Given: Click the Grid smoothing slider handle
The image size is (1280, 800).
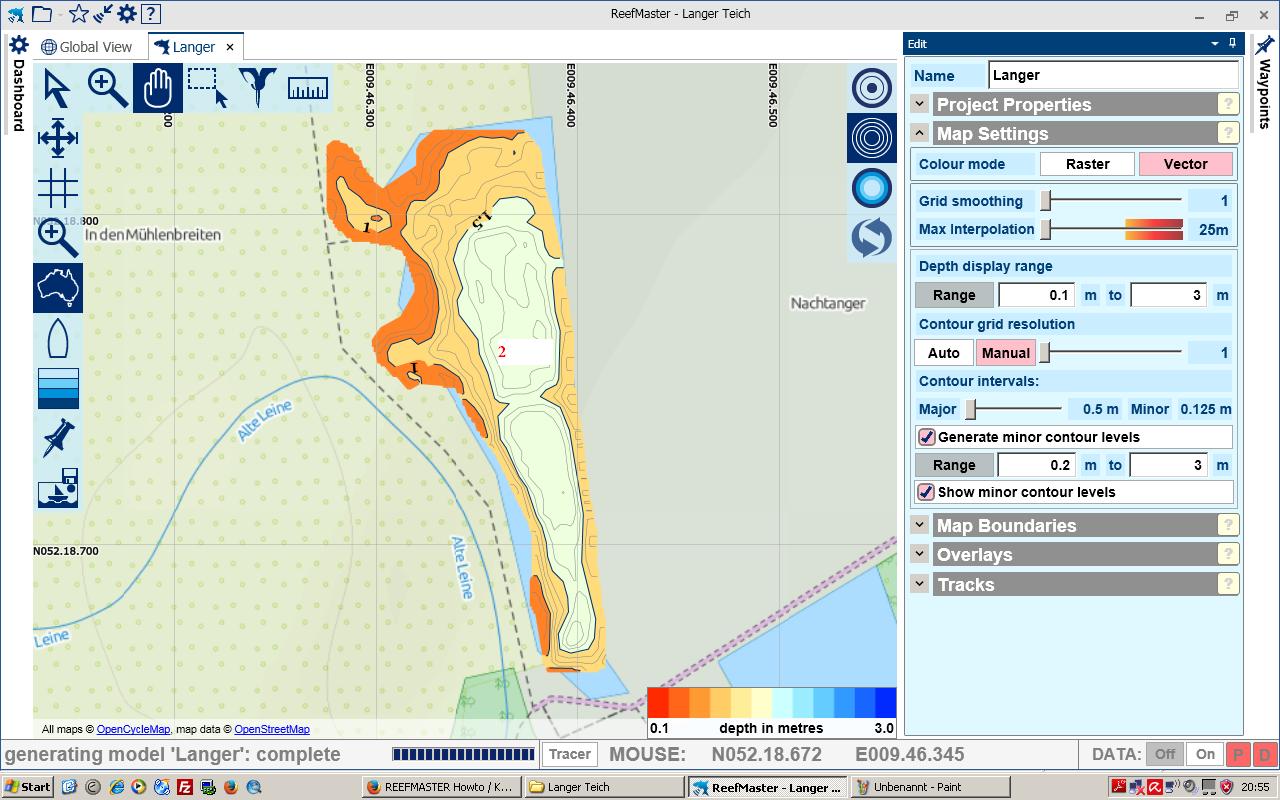Looking at the screenshot, I should click(x=1046, y=201).
